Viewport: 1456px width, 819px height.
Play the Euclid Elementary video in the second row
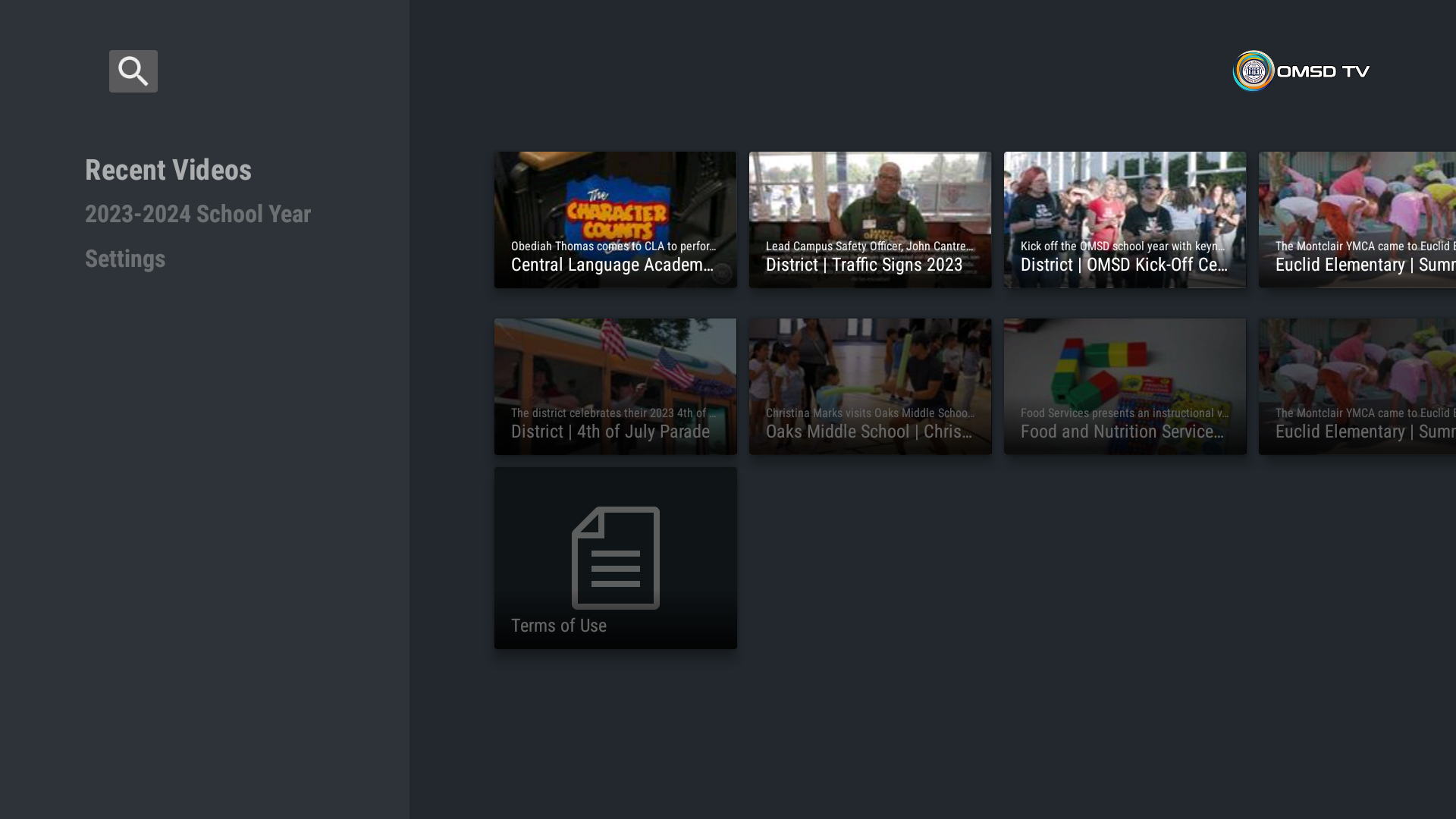(x=1365, y=386)
